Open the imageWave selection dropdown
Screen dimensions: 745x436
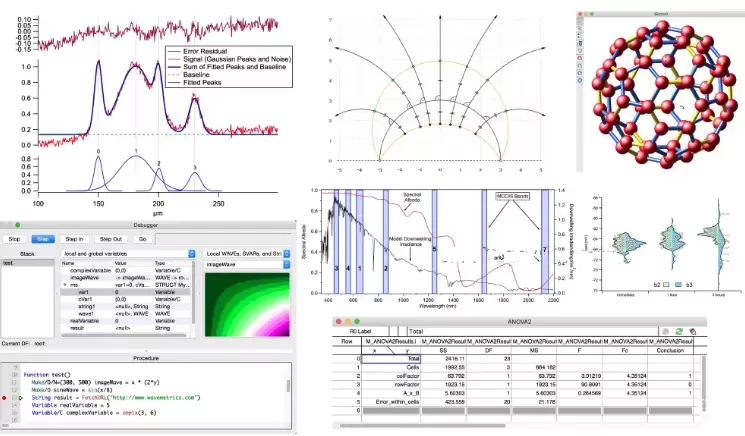247,265
